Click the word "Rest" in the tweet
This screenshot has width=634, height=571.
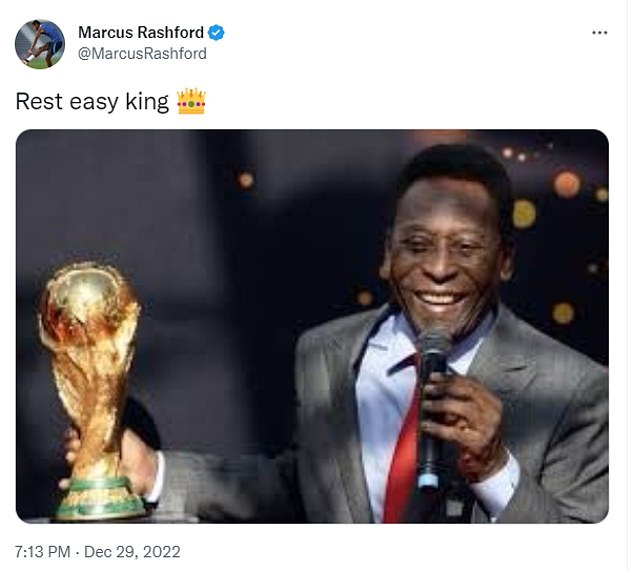pos(36,102)
